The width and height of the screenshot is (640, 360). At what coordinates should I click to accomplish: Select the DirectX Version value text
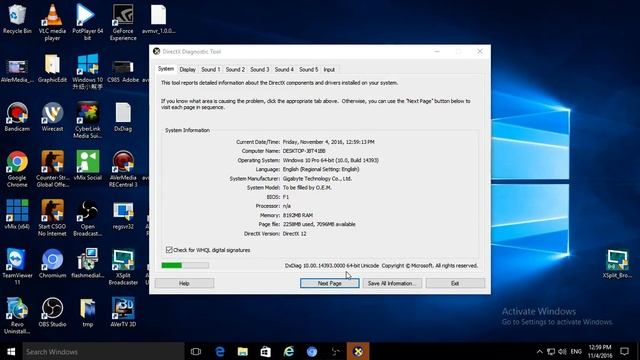tap(294, 233)
